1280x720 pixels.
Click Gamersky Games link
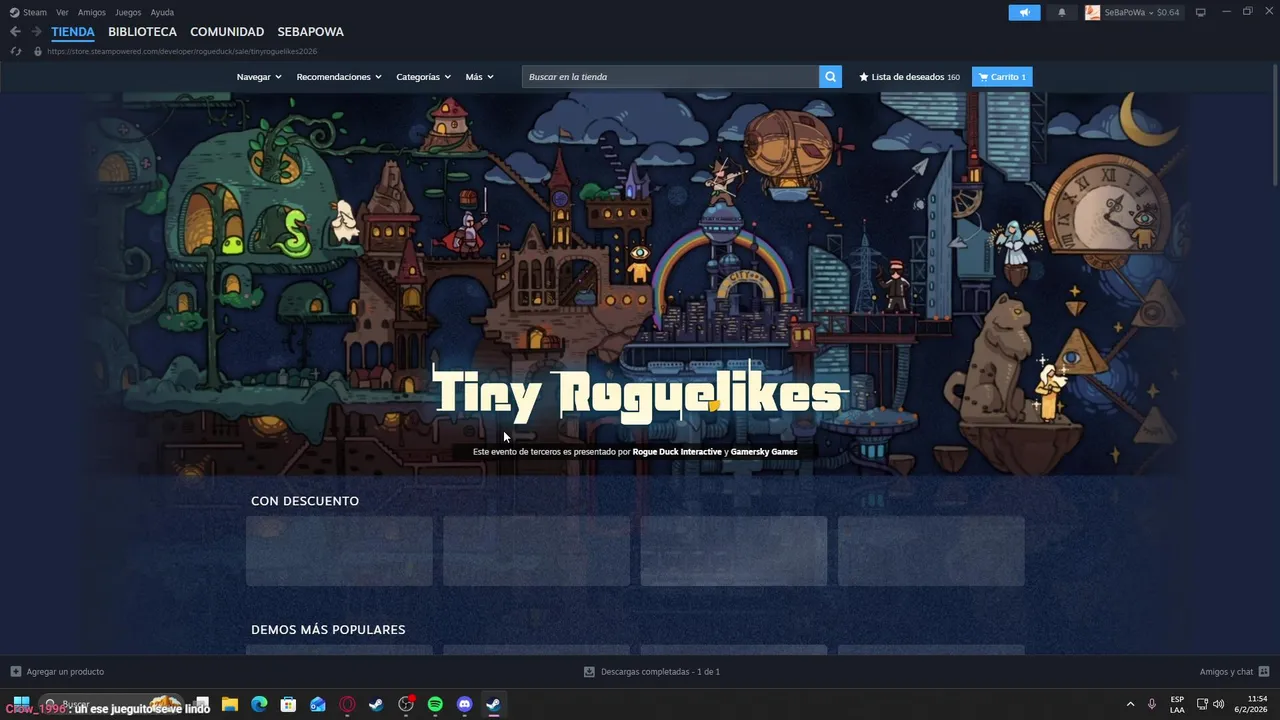coord(764,452)
